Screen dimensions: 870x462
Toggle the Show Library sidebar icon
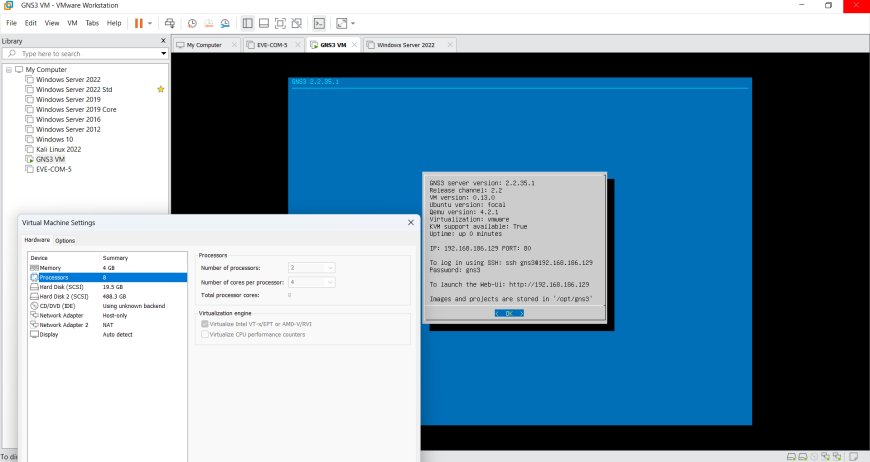click(x=247, y=23)
